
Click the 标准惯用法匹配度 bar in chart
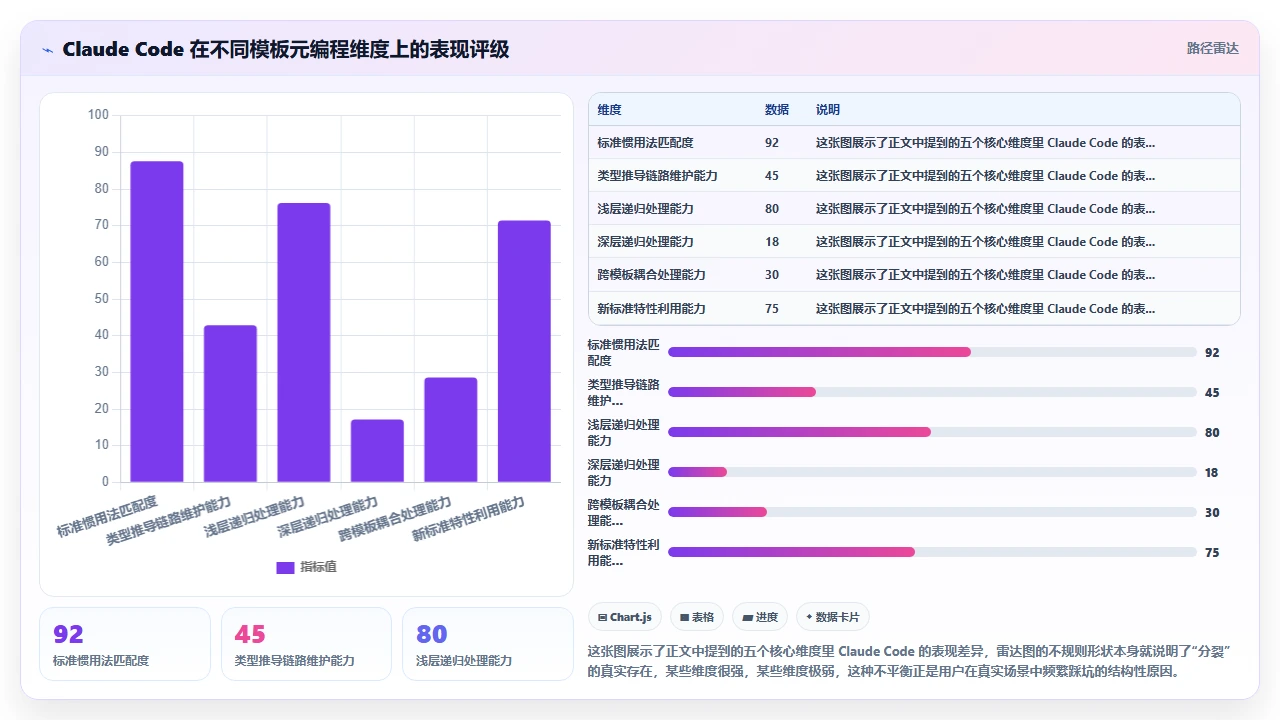tap(157, 321)
